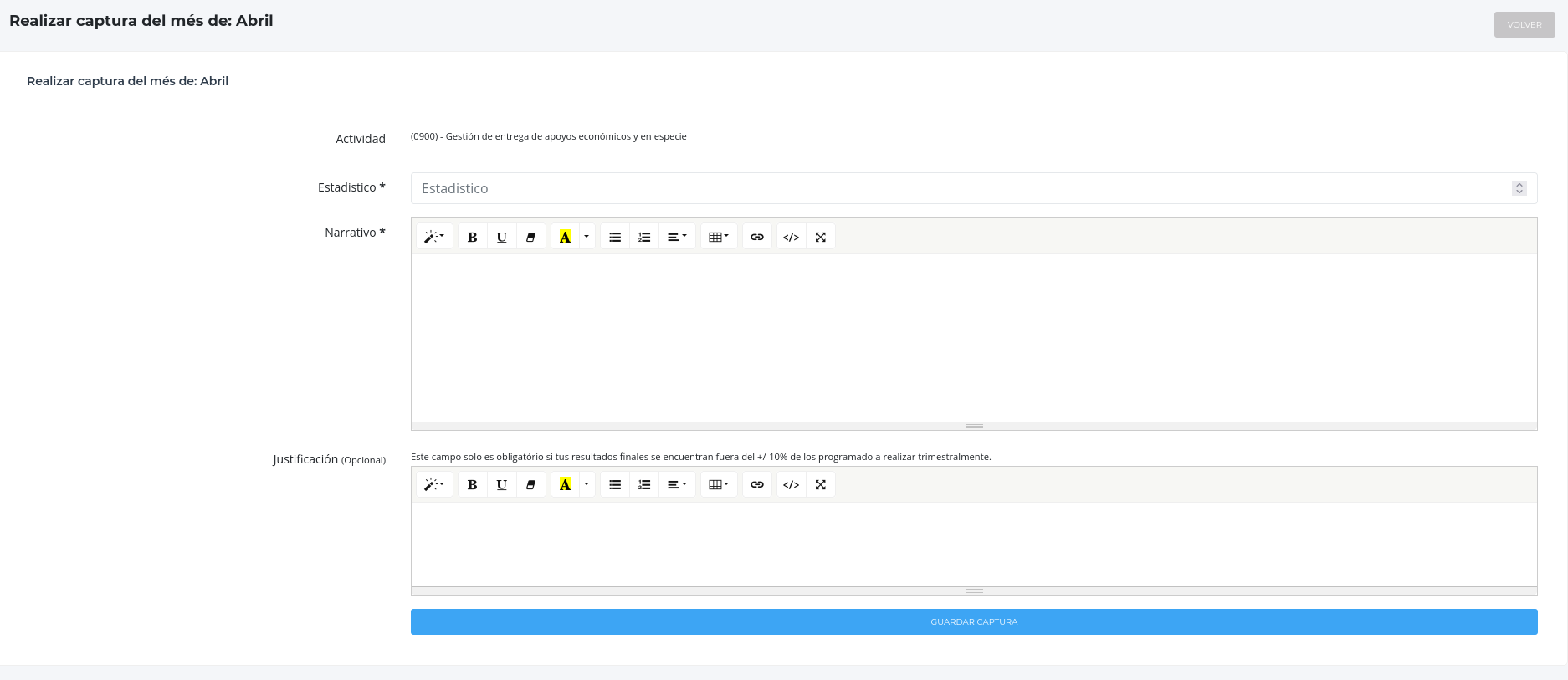Insert ordered list in Justificación editor

tap(644, 484)
